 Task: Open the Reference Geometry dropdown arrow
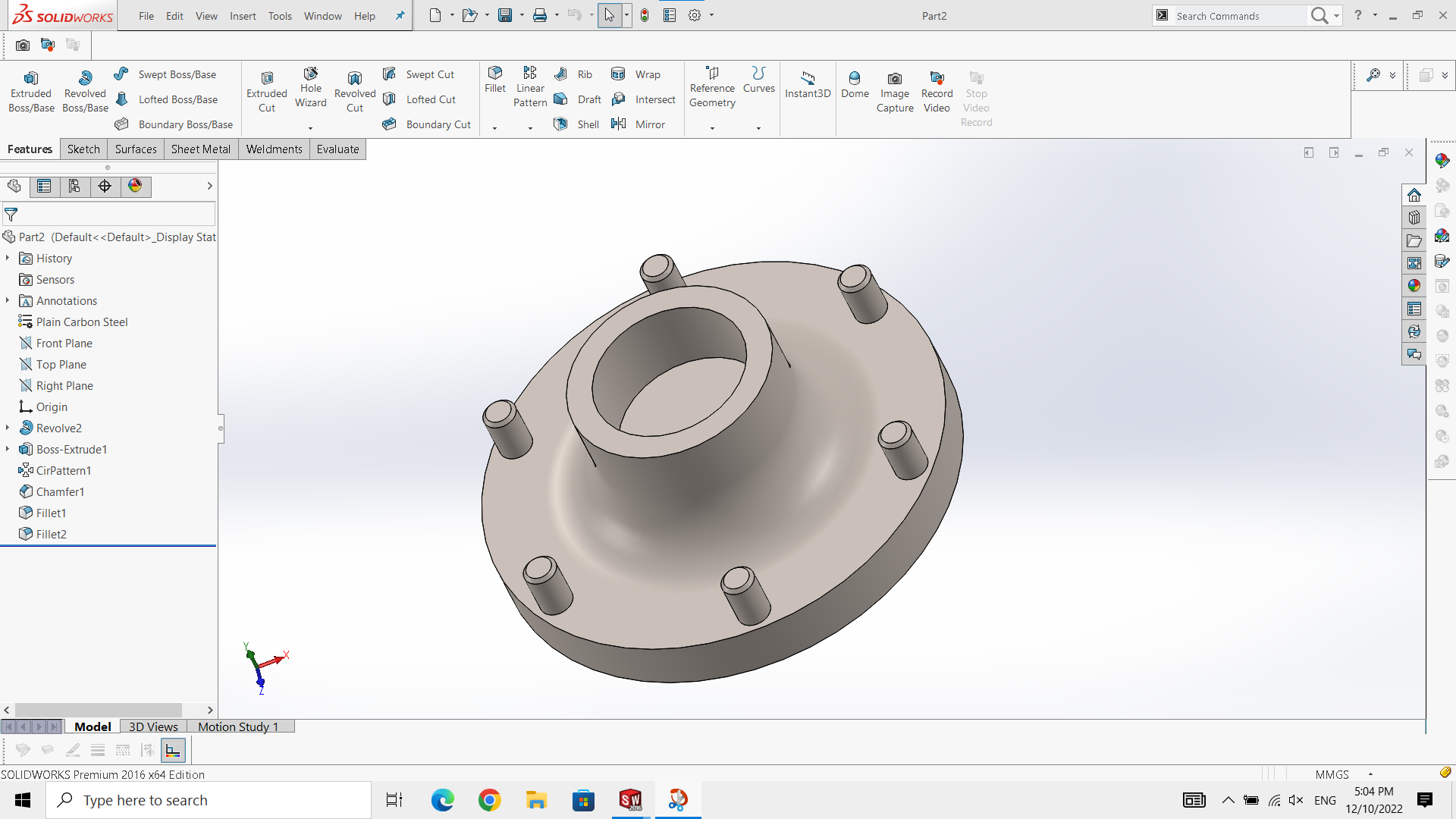click(x=712, y=128)
